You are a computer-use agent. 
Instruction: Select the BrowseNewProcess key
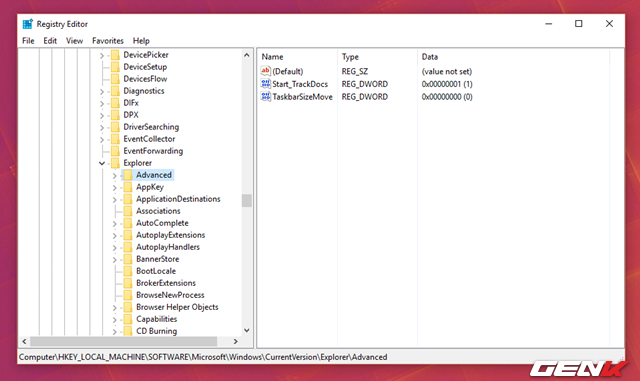[x=170, y=295]
